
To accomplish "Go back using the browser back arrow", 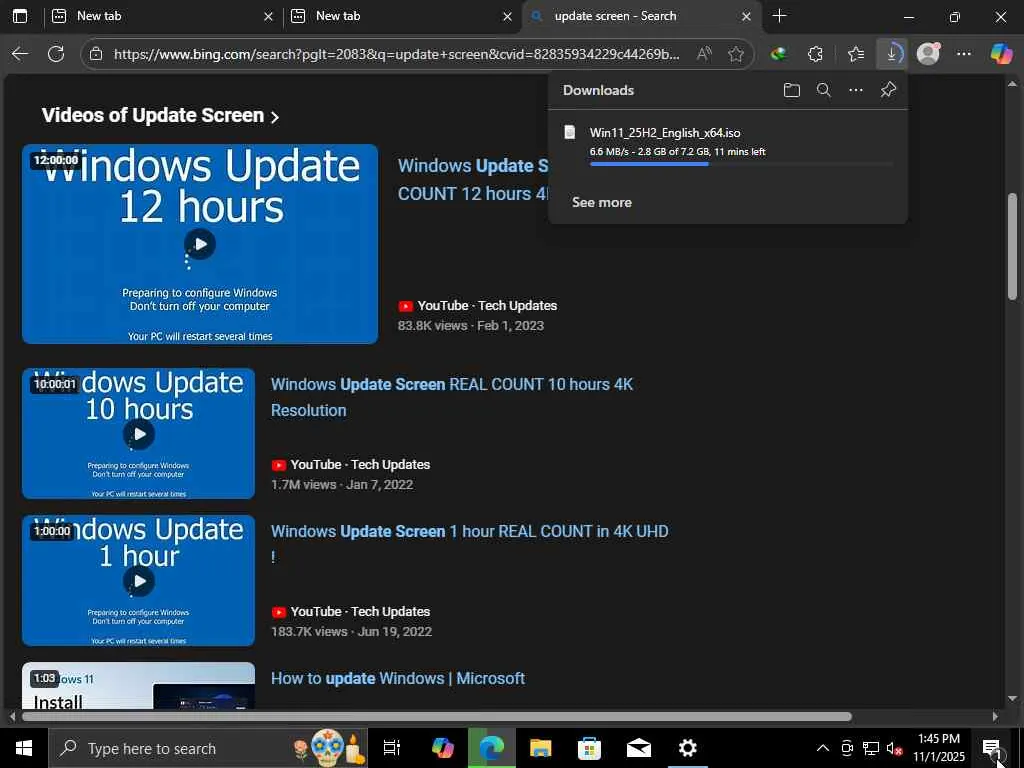I will (20, 54).
